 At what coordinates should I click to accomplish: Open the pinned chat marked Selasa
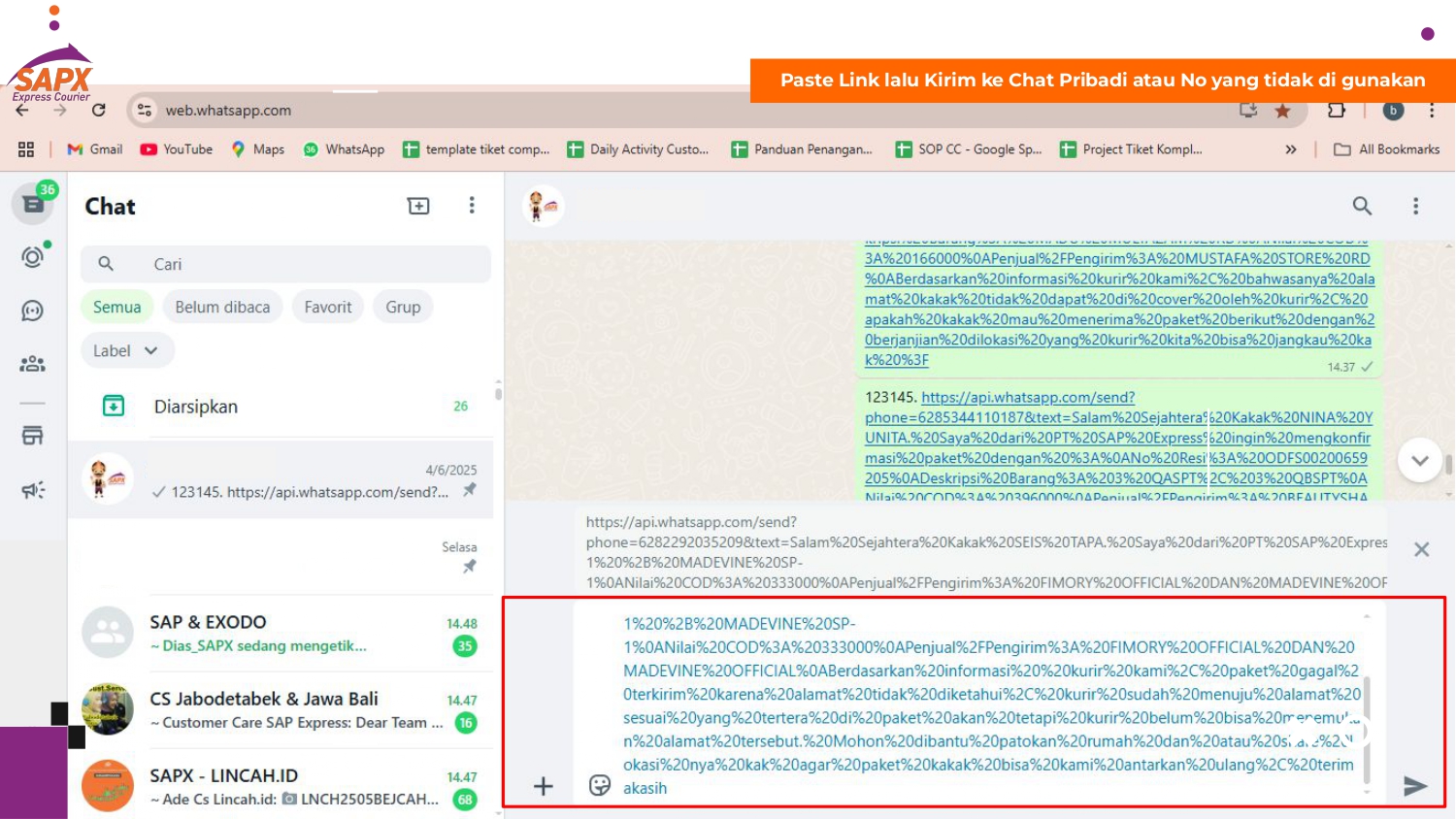tap(281, 556)
